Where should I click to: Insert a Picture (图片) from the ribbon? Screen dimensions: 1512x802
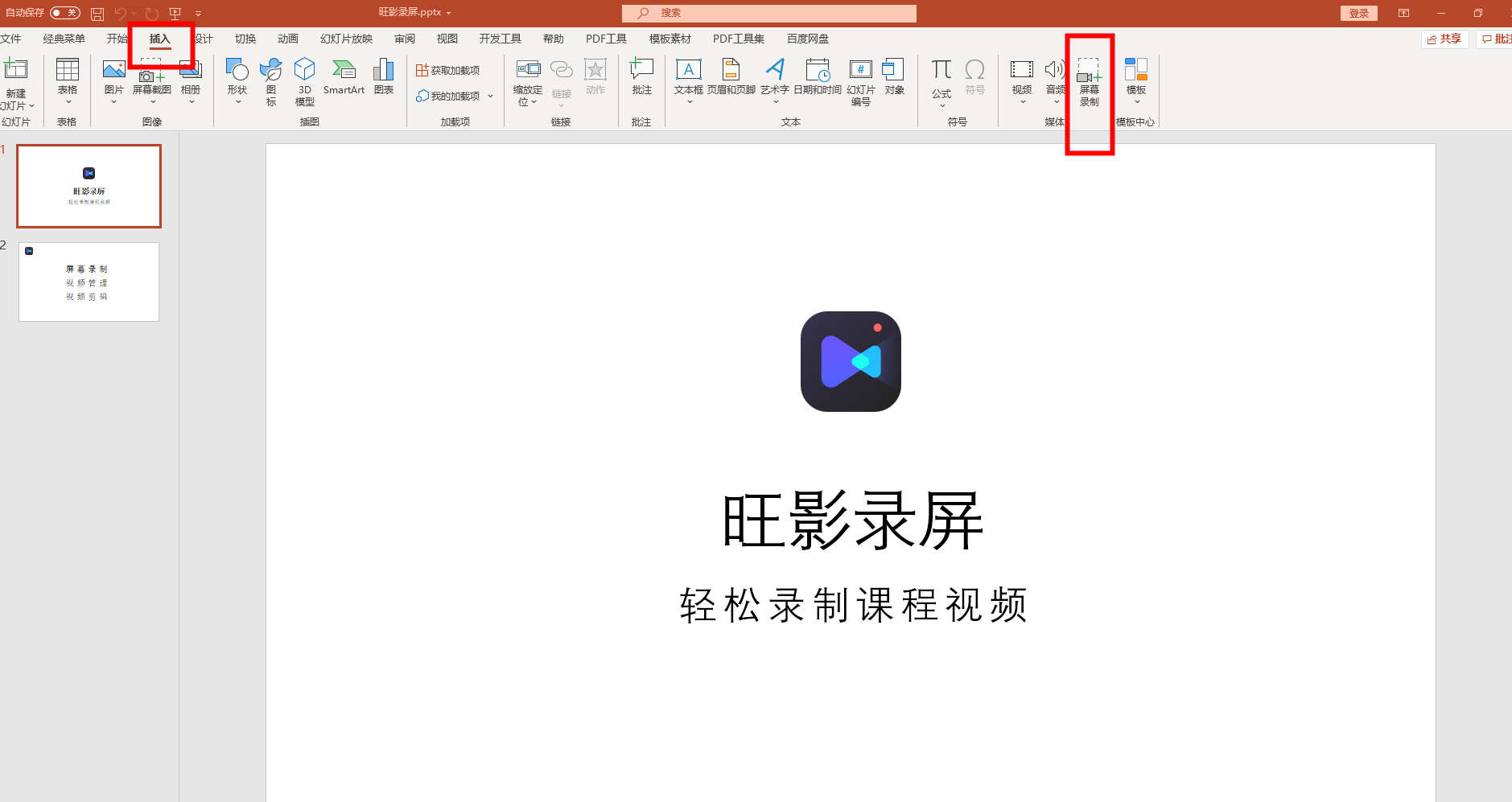tap(114, 80)
